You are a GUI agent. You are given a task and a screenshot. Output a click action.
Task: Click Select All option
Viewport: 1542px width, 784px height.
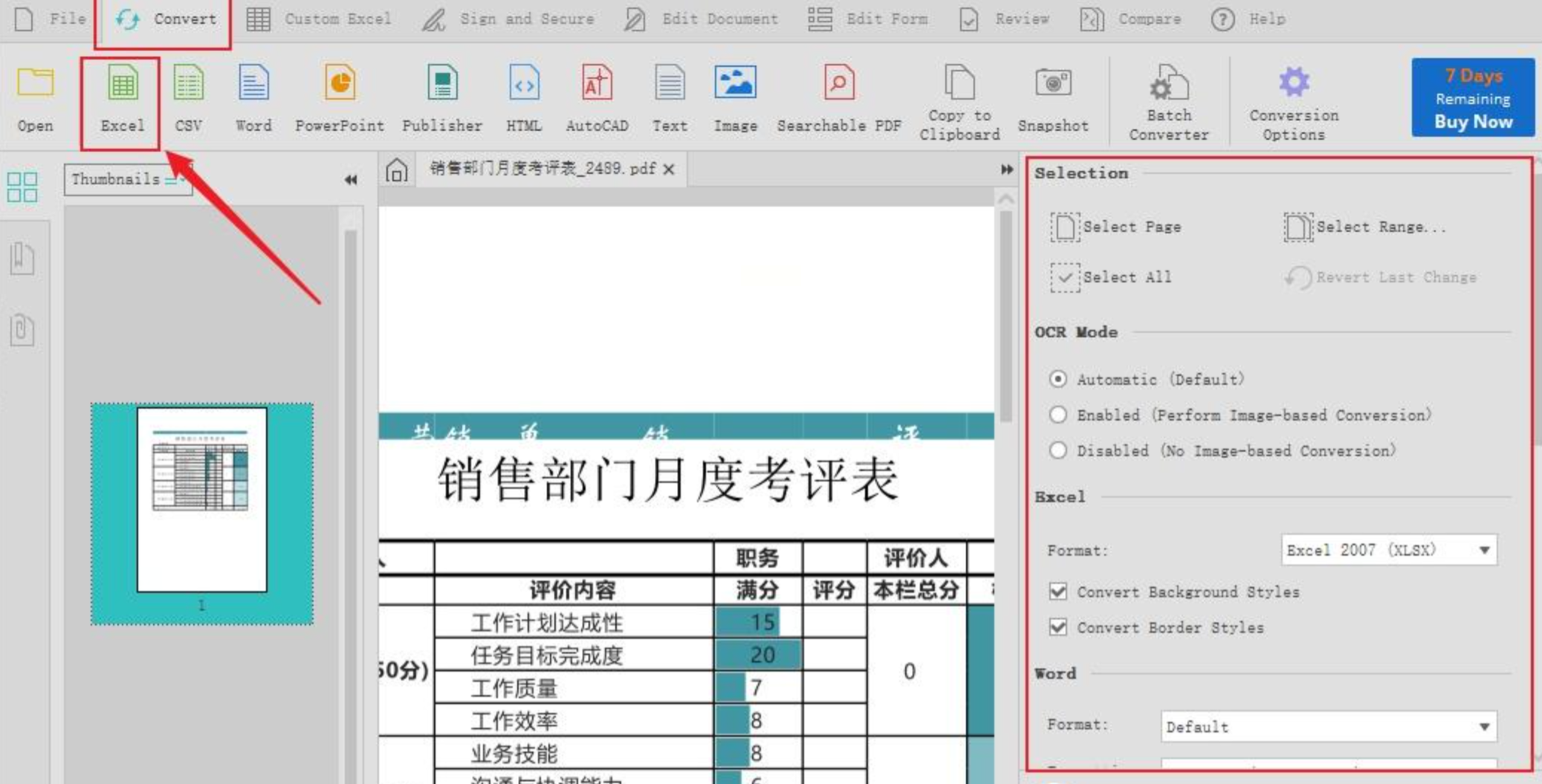1111,277
